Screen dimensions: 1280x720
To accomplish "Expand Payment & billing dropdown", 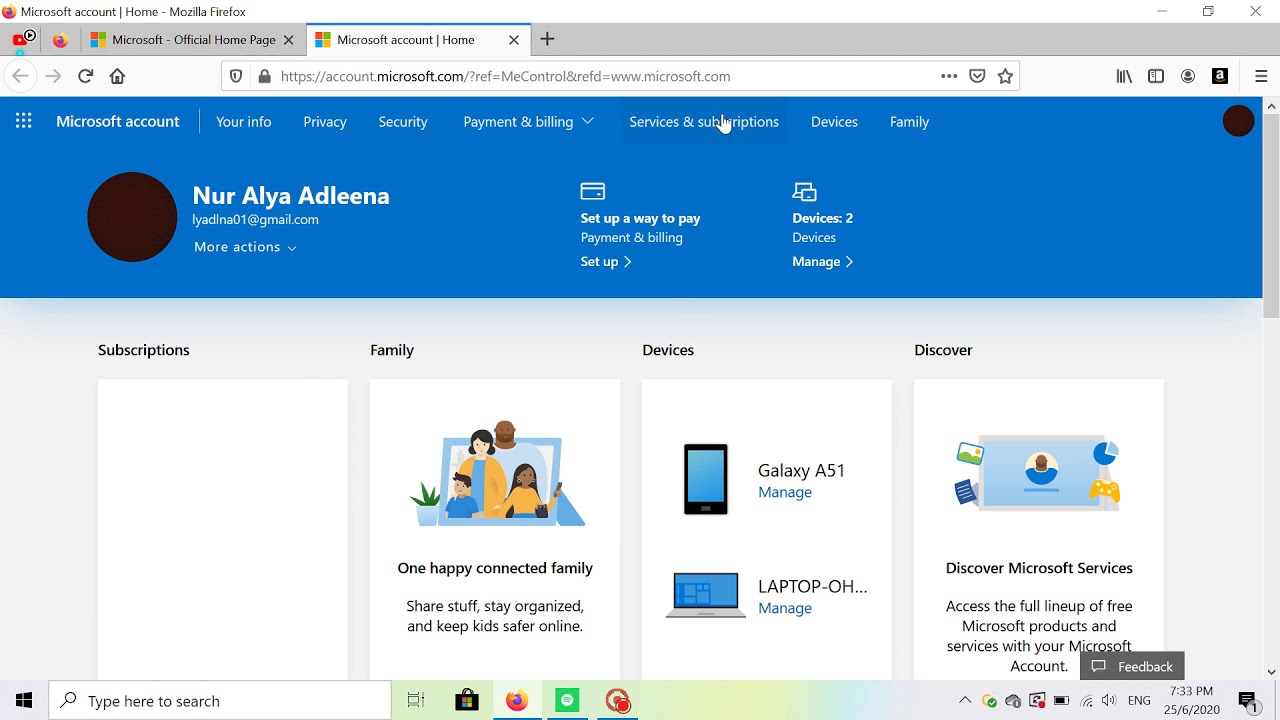I will click(528, 122).
